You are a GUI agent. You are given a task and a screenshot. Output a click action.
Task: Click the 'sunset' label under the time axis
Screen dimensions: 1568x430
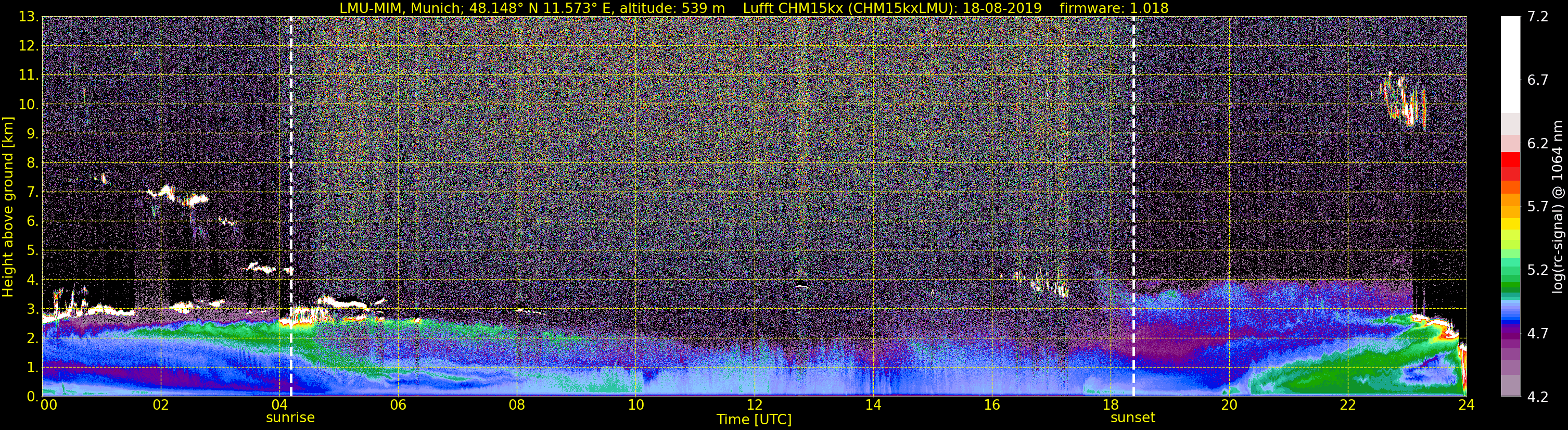click(1132, 418)
